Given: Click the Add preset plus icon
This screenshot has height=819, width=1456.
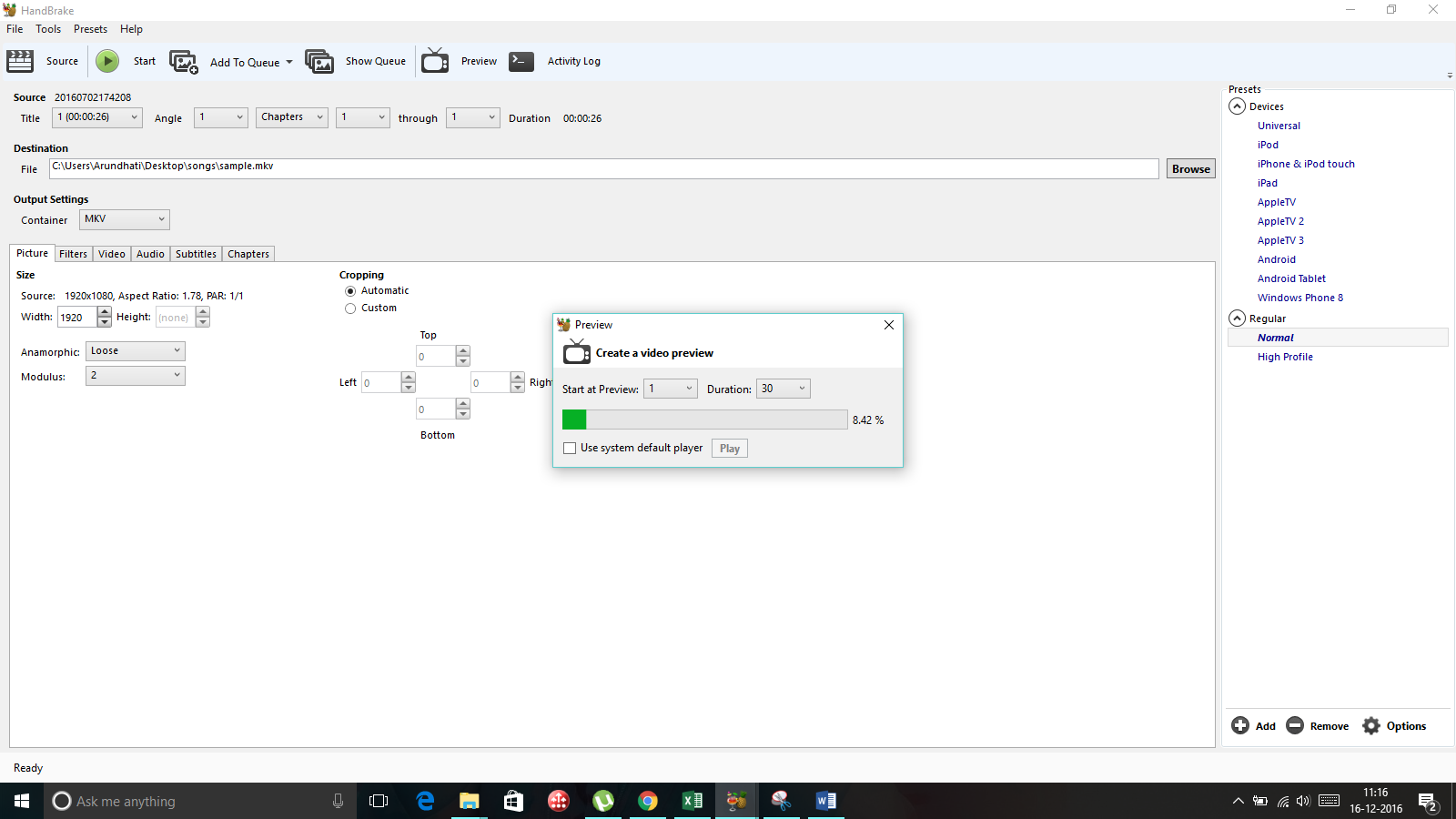Looking at the screenshot, I should pos(1240,725).
